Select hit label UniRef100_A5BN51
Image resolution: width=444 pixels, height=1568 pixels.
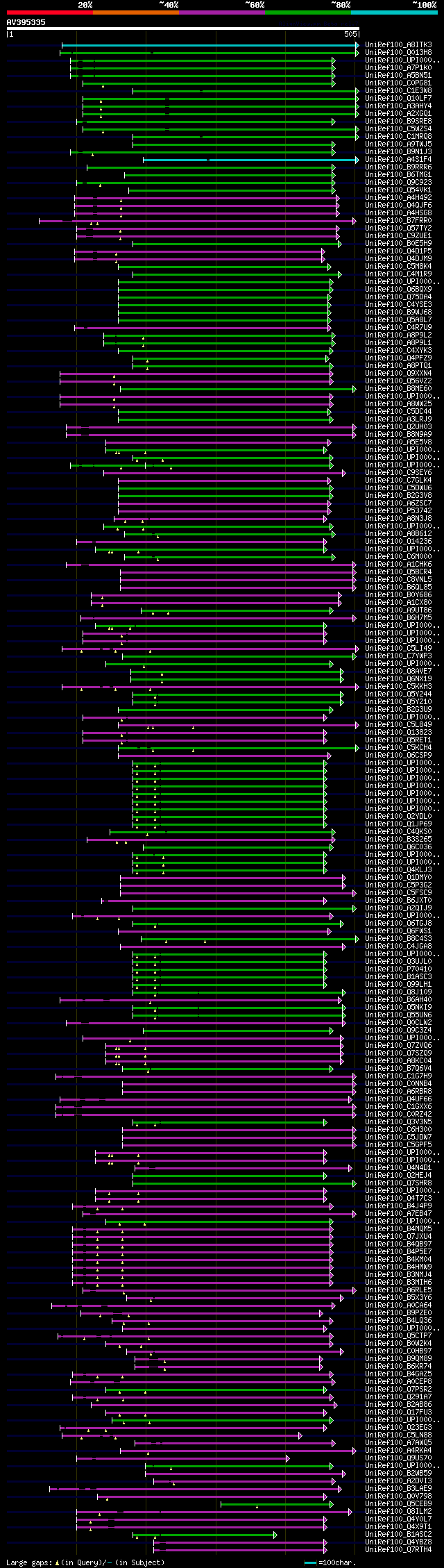click(x=398, y=76)
